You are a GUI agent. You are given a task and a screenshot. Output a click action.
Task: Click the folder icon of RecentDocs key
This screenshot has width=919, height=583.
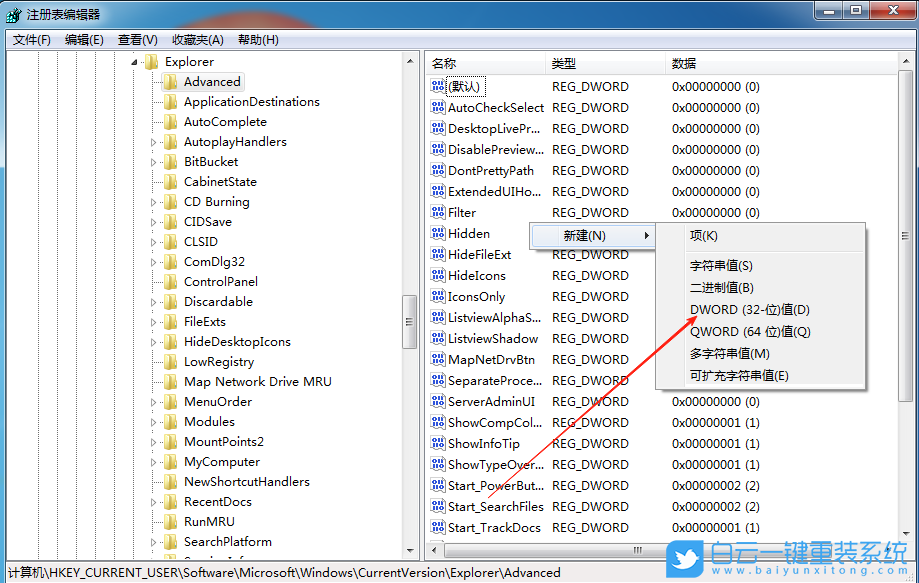[x=168, y=501]
